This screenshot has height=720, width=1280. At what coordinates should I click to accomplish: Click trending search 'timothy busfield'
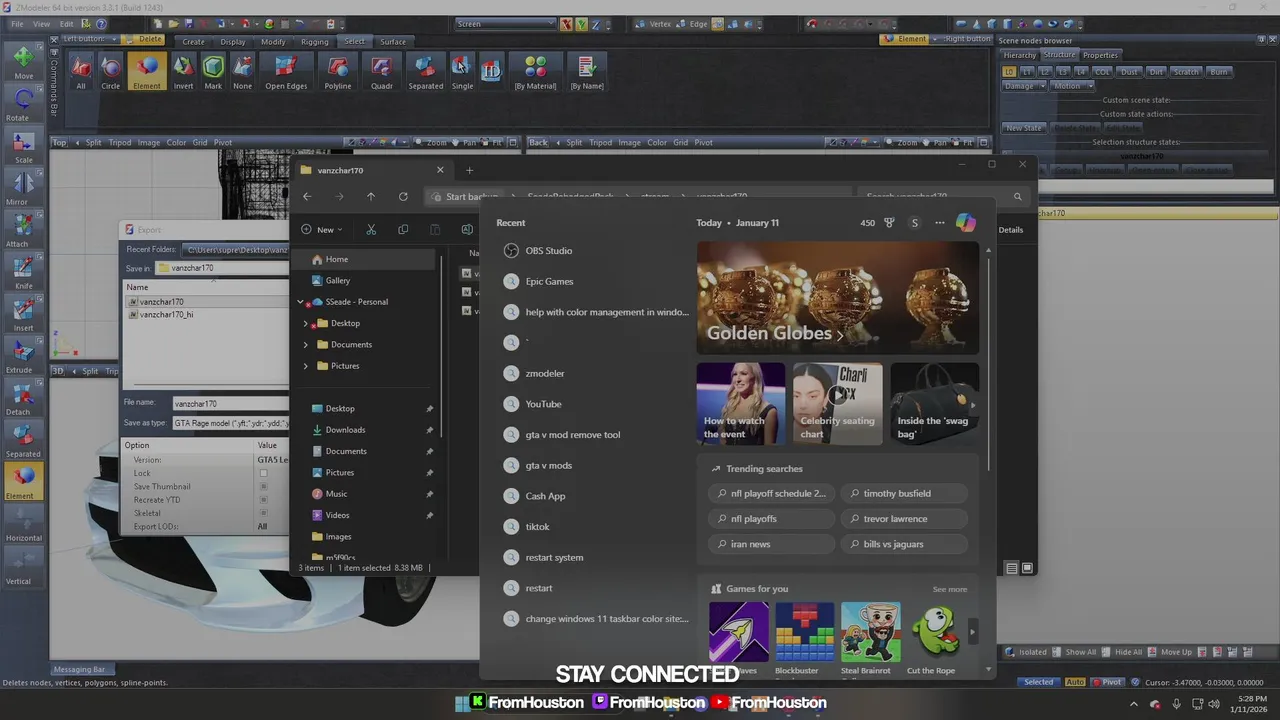(x=903, y=493)
